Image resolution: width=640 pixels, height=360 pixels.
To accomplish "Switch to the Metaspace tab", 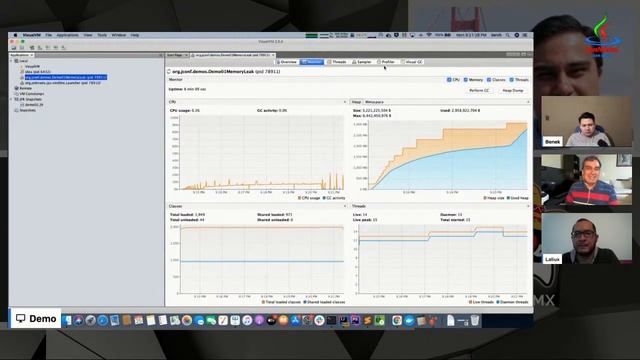I will point(374,102).
